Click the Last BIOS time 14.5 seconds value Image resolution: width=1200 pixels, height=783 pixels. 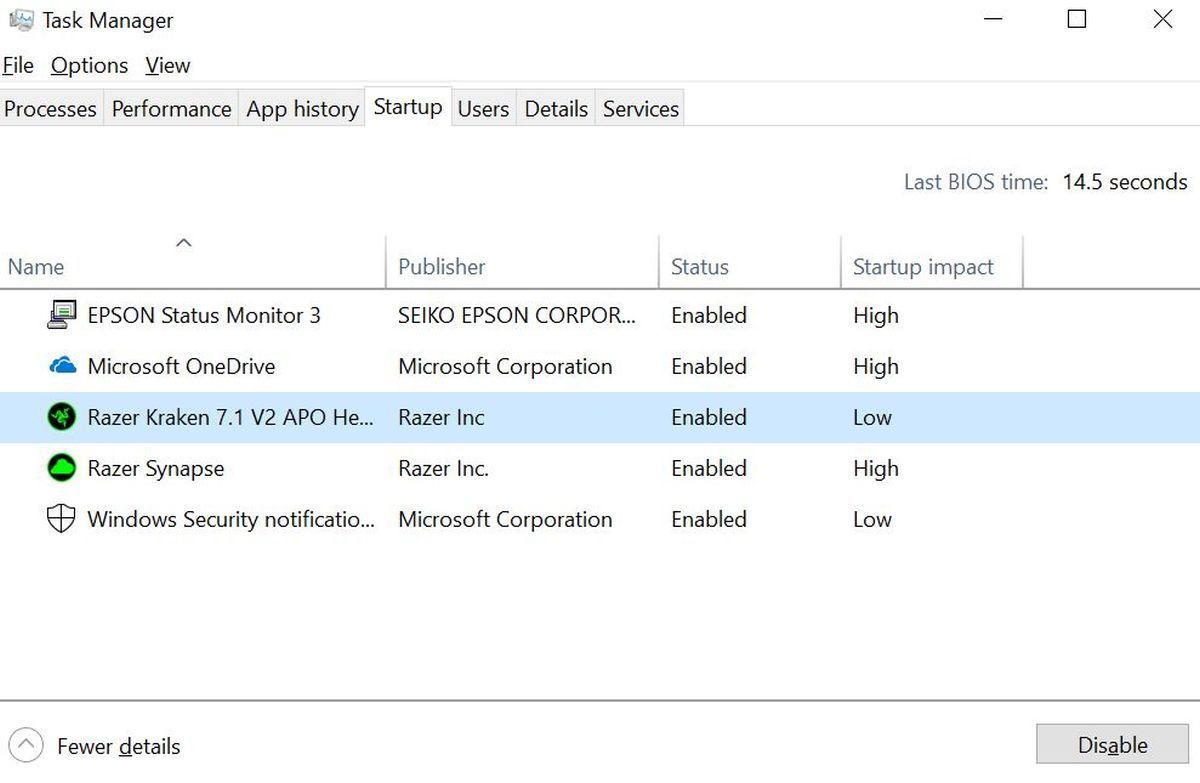coord(1125,182)
